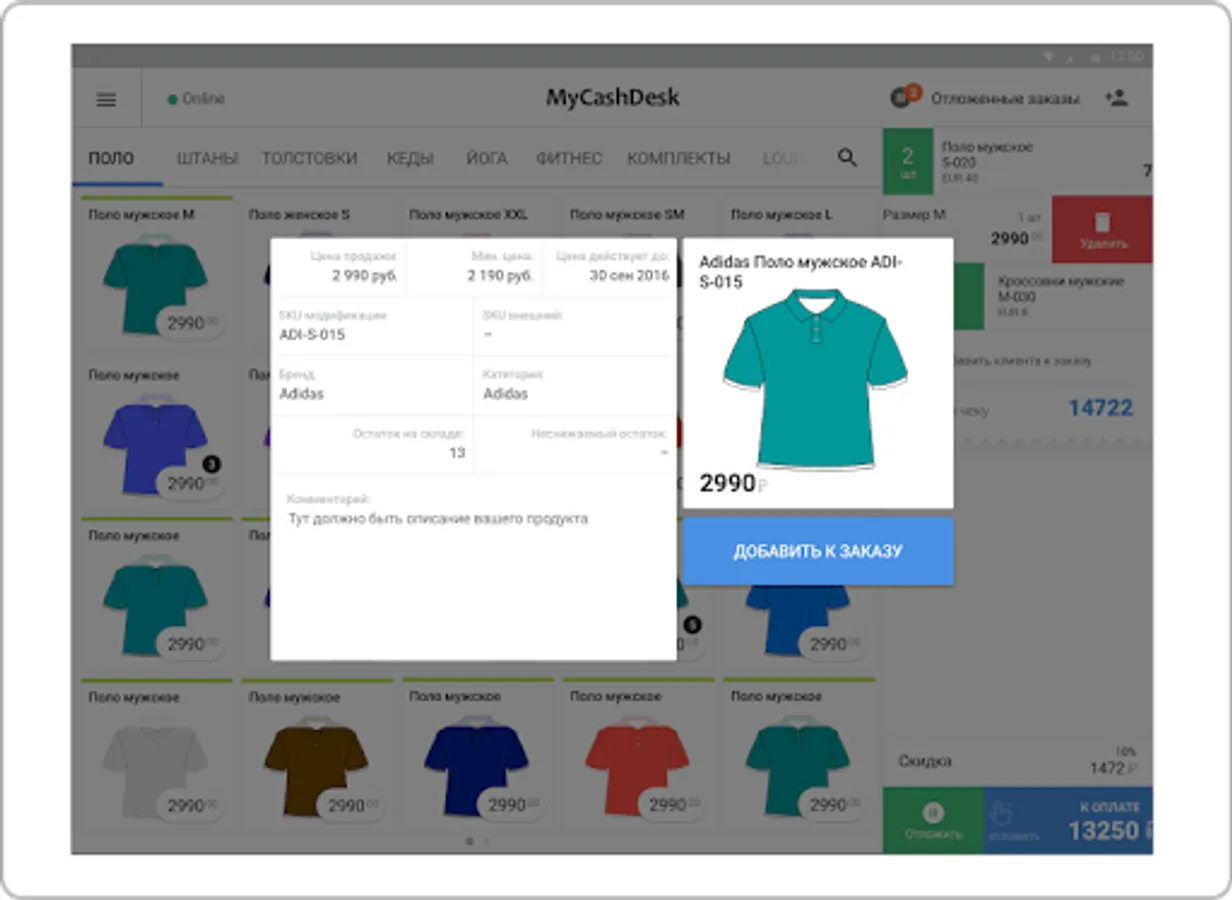1232x900 pixels.
Task: Open the hamburger navigation menu
Action: (106, 99)
